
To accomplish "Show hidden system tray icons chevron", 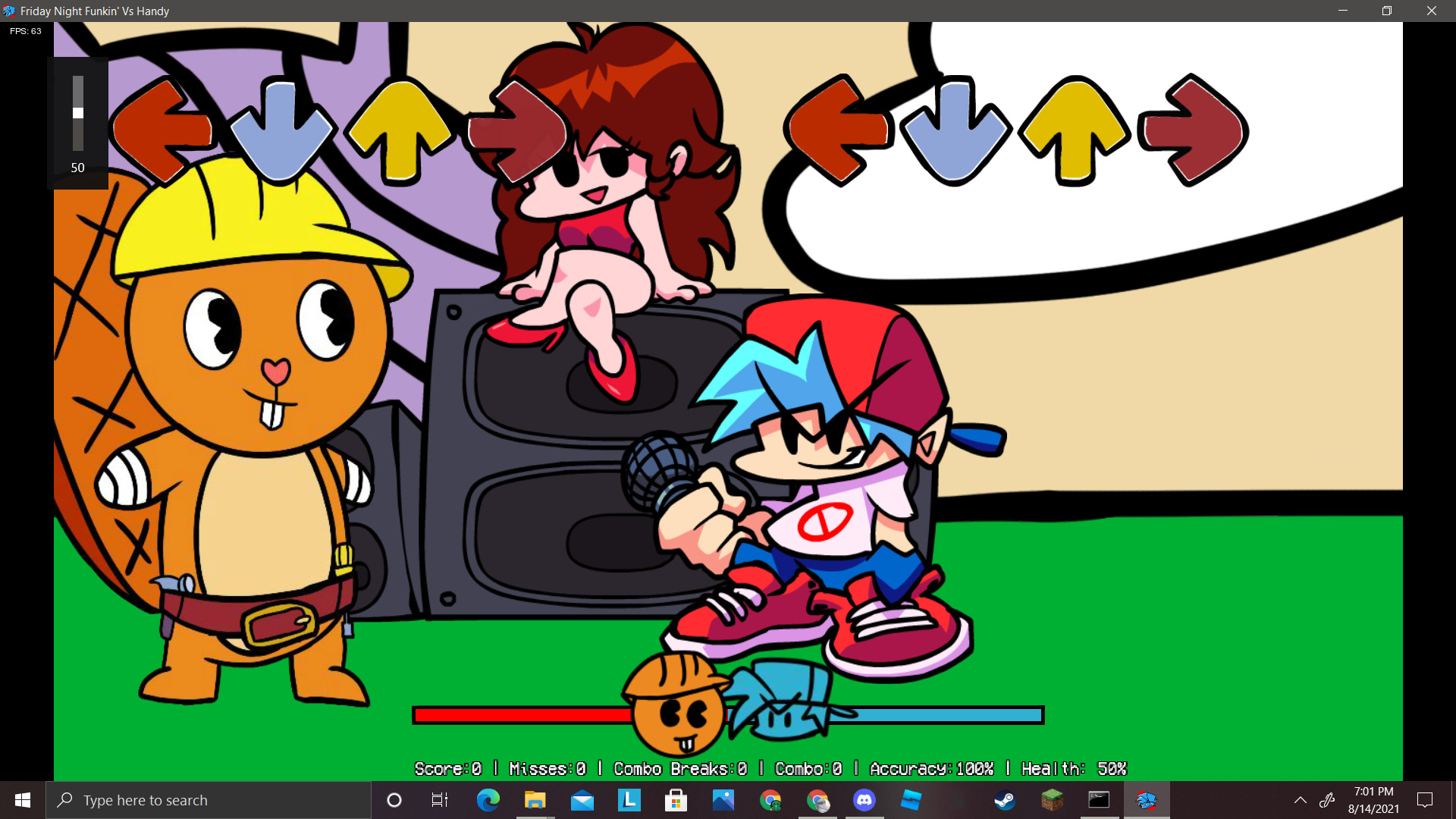I will coord(1300,800).
